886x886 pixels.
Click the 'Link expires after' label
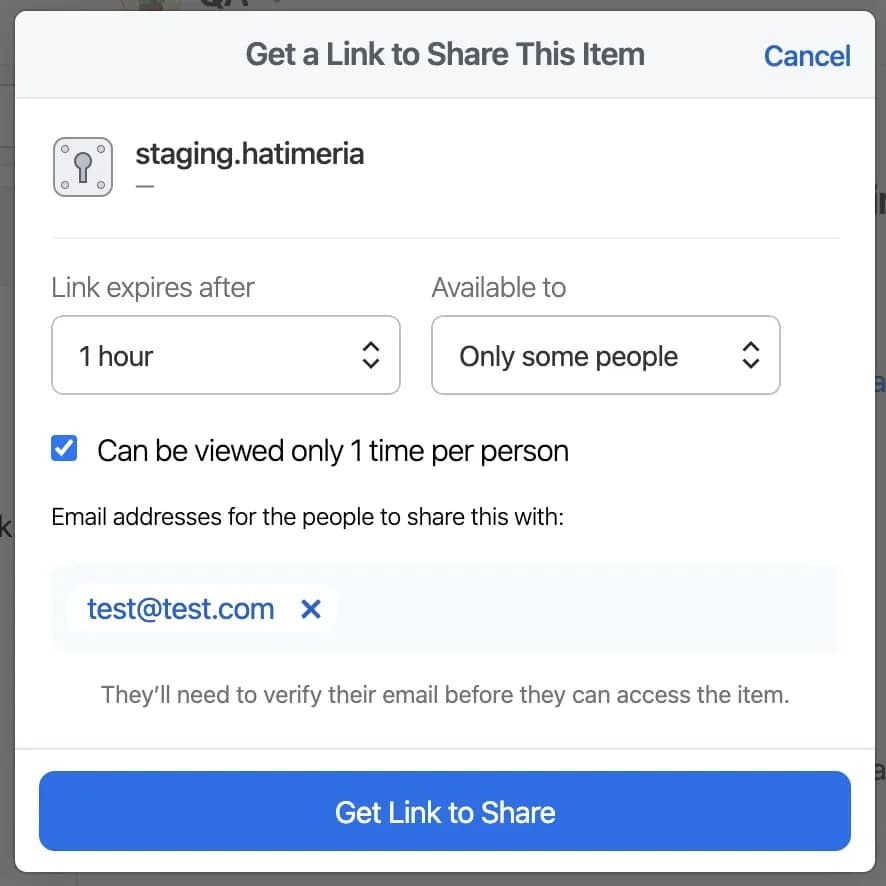tap(153, 288)
